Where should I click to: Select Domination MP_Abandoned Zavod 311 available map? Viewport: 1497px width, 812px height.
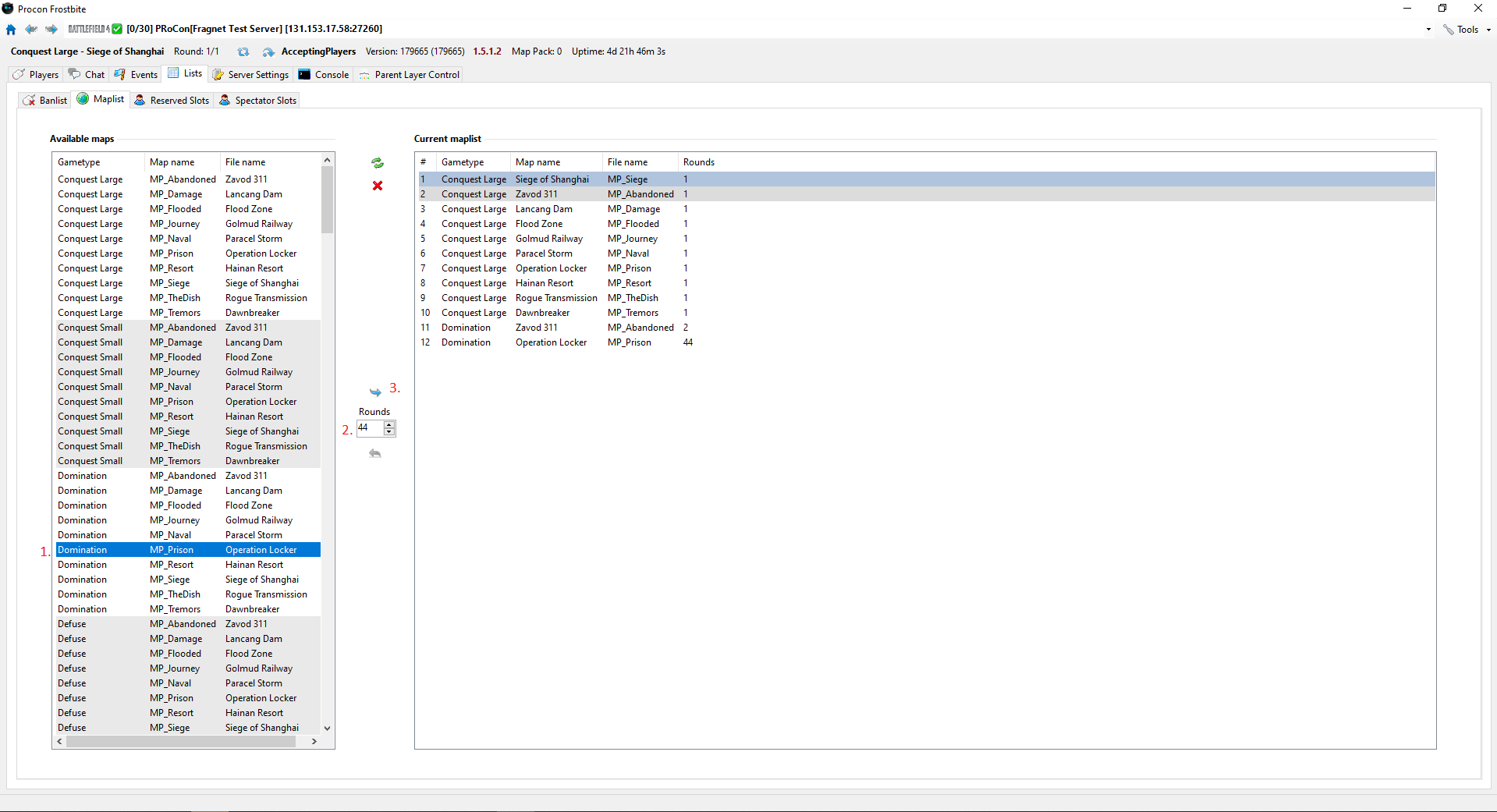point(187,476)
